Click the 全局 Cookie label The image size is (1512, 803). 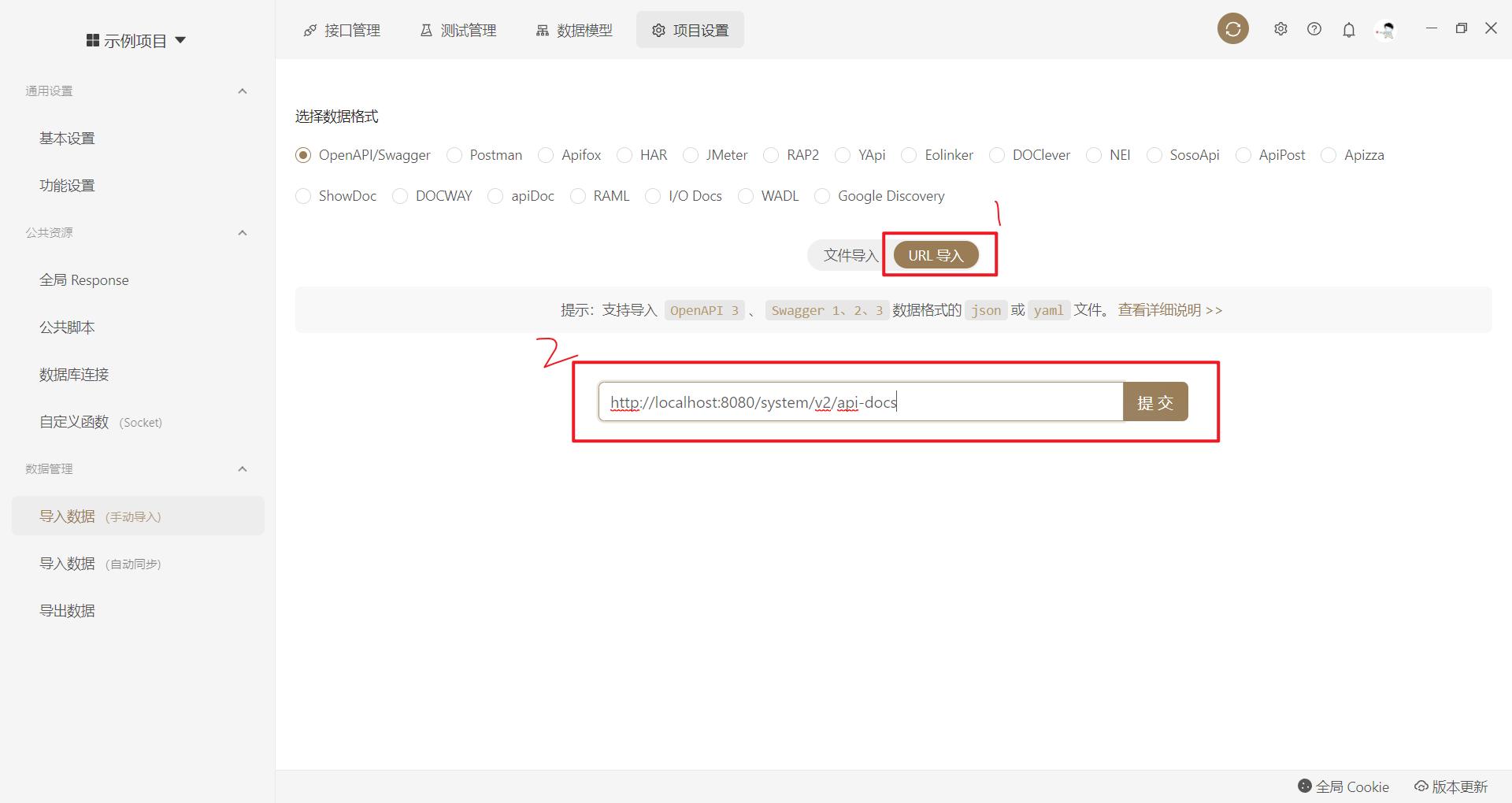(1352, 786)
